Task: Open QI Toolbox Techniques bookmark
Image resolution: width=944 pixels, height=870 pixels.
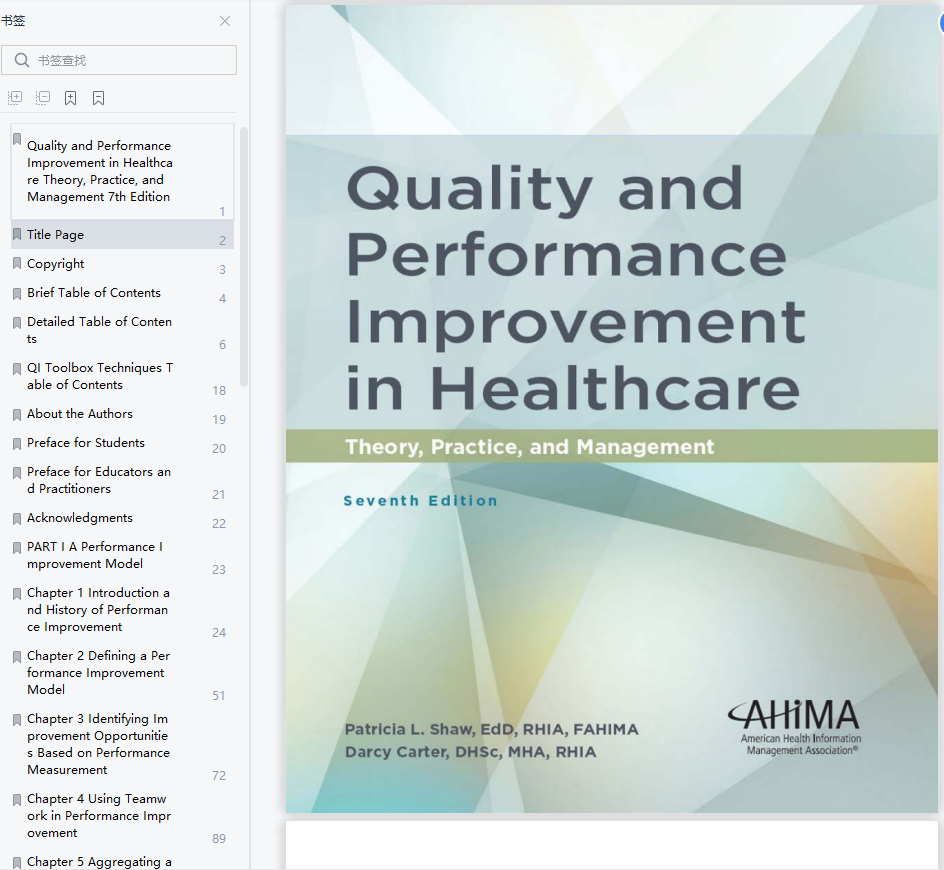Action: click(x=122, y=376)
